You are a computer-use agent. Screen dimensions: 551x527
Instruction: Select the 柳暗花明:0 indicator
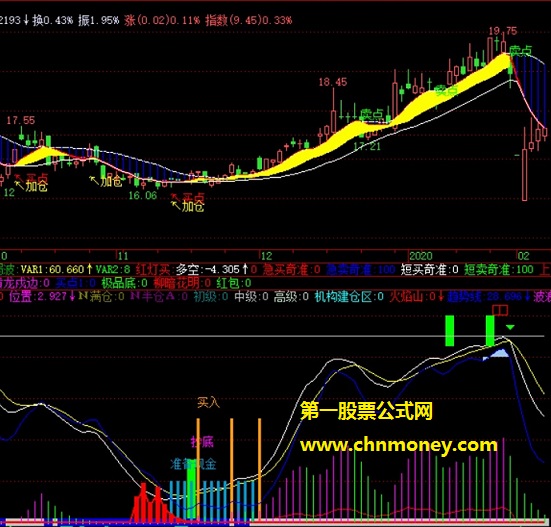(x=182, y=283)
